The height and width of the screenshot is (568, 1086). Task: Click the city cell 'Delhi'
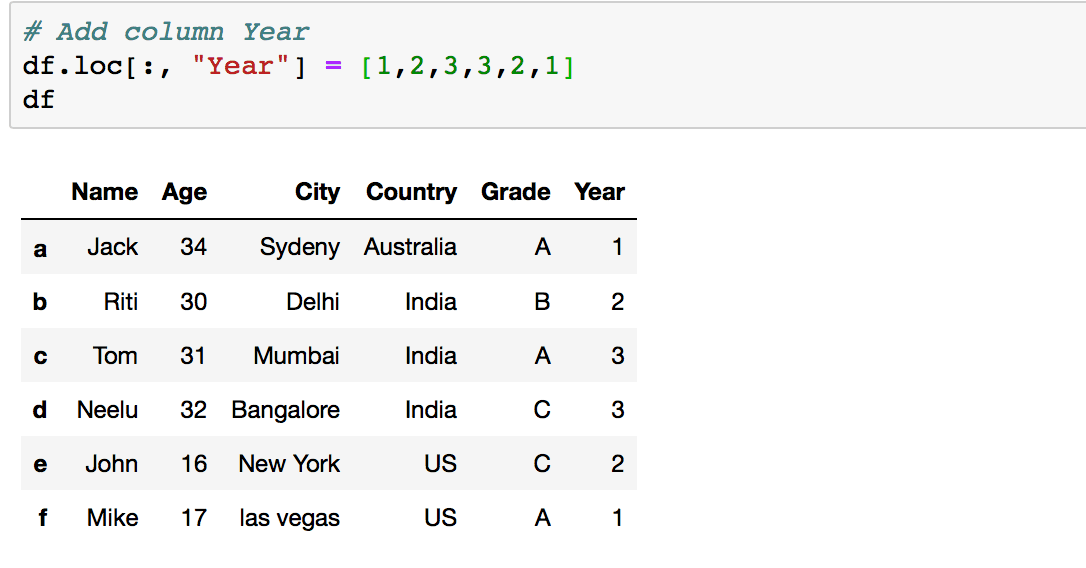click(x=313, y=302)
